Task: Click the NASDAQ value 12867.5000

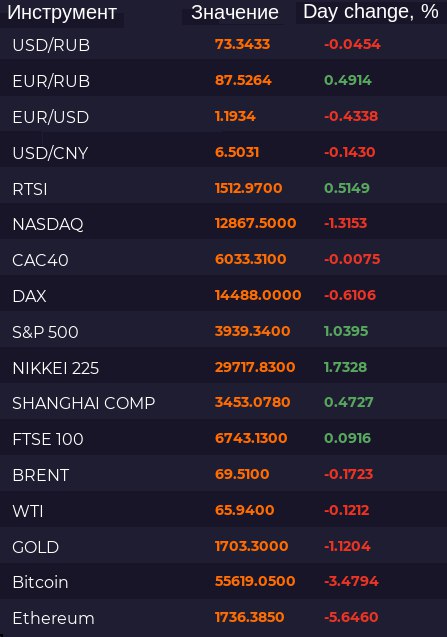Action: [256, 223]
